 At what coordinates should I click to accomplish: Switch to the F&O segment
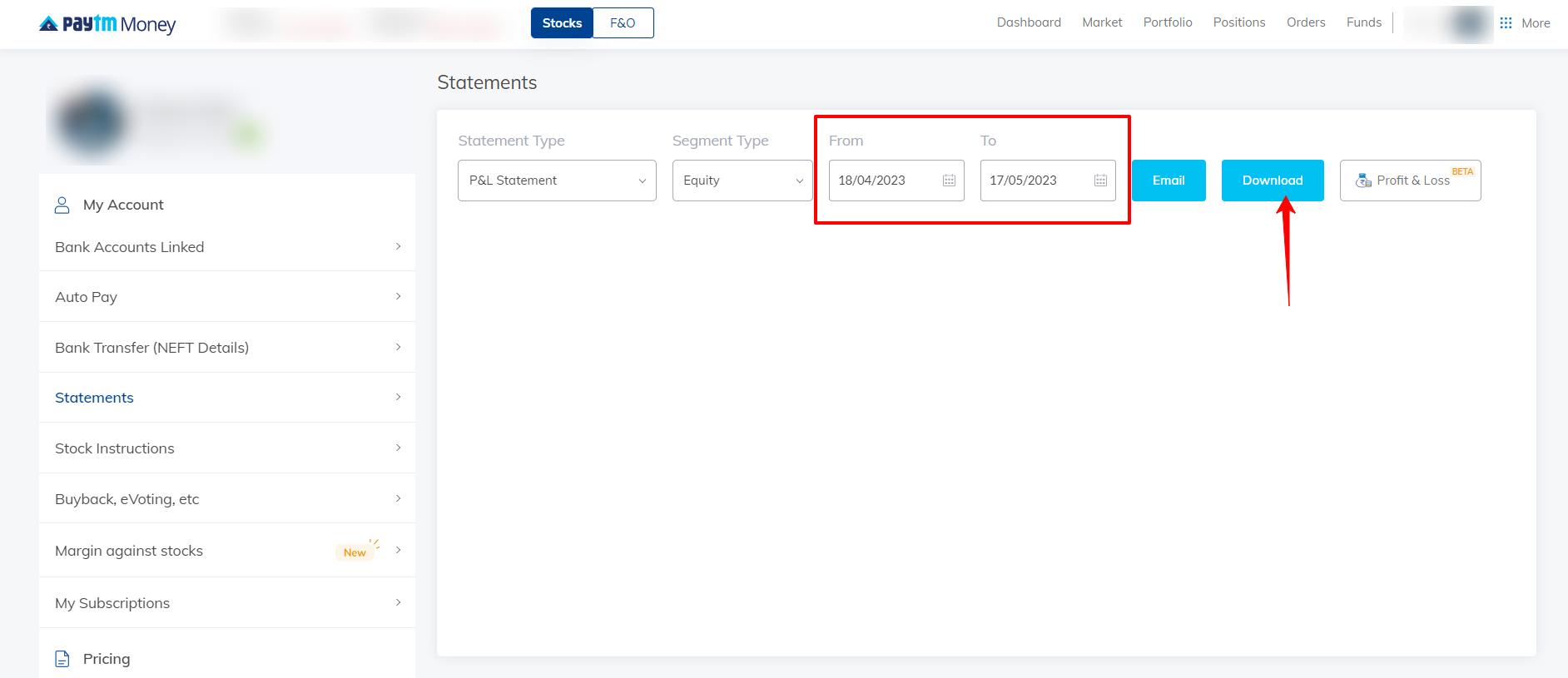pyautogui.click(x=623, y=23)
